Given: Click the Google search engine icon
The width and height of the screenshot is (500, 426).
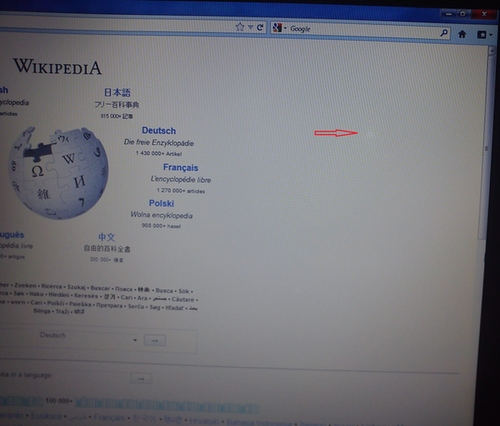Looking at the screenshot, I should coord(277,28).
